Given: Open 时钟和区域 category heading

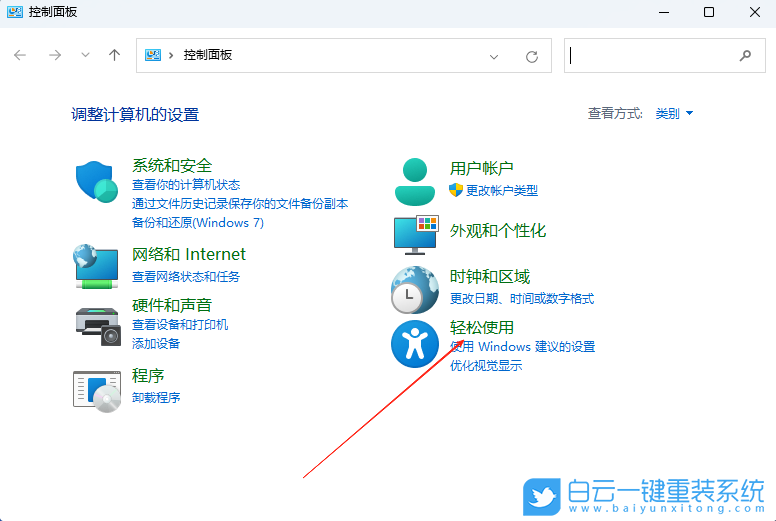Looking at the screenshot, I should (490, 277).
